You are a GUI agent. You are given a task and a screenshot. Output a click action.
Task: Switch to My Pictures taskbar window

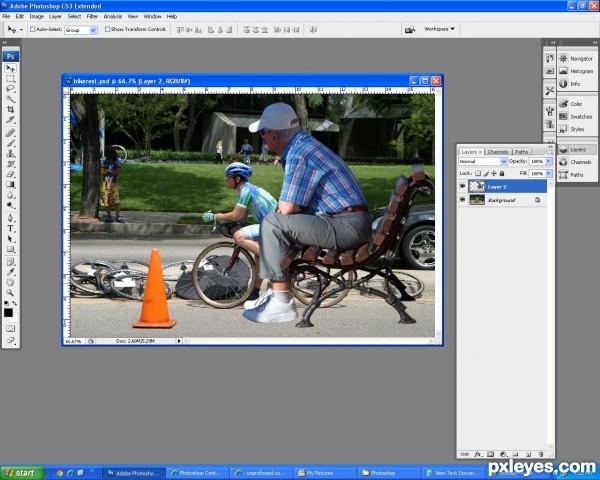pyautogui.click(x=324, y=473)
